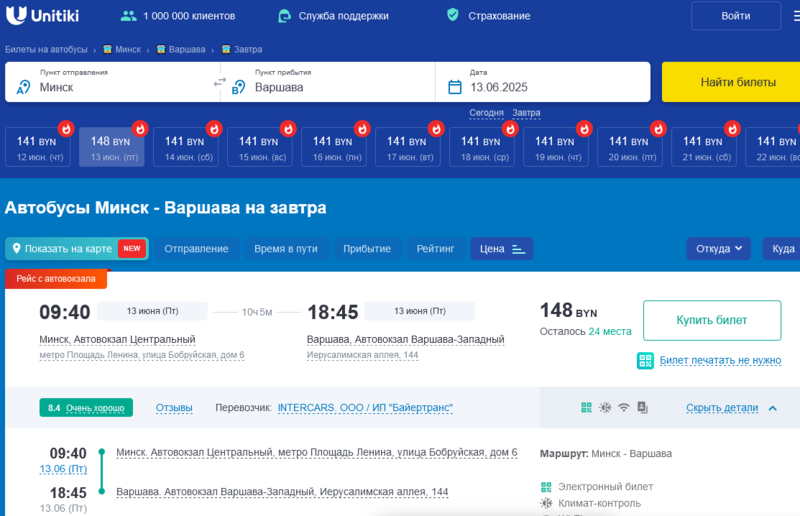Sort results by Rating

(x=435, y=248)
